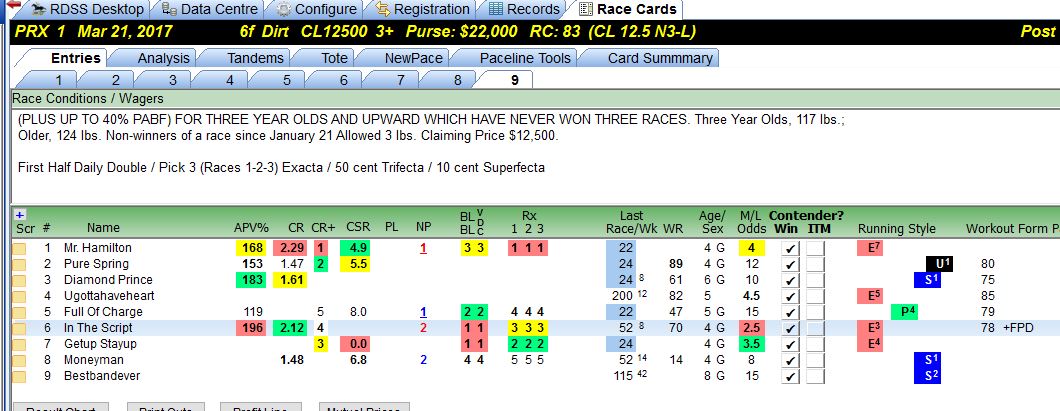Select the horse name Bestbandever
Screen dimensions: 1060x411
pyautogui.click(x=102, y=376)
